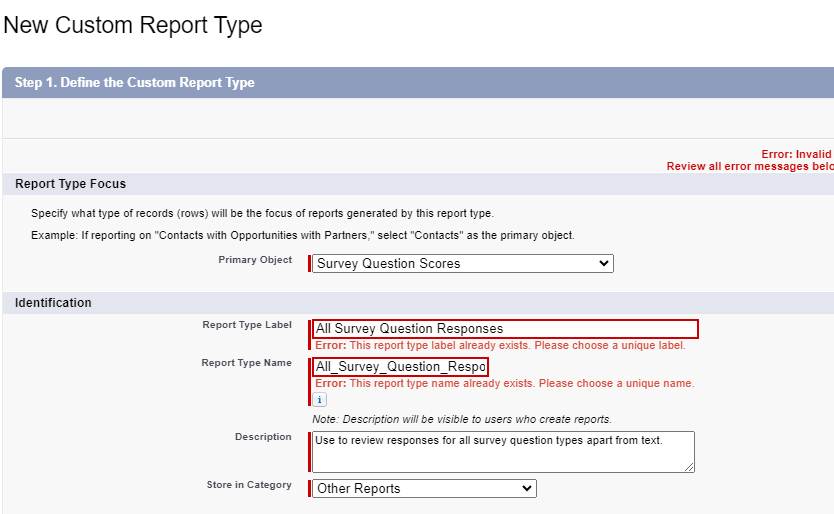Viewport: 834px width, 514px height.
Task: Click the "Description" field label
Action: 263,436
